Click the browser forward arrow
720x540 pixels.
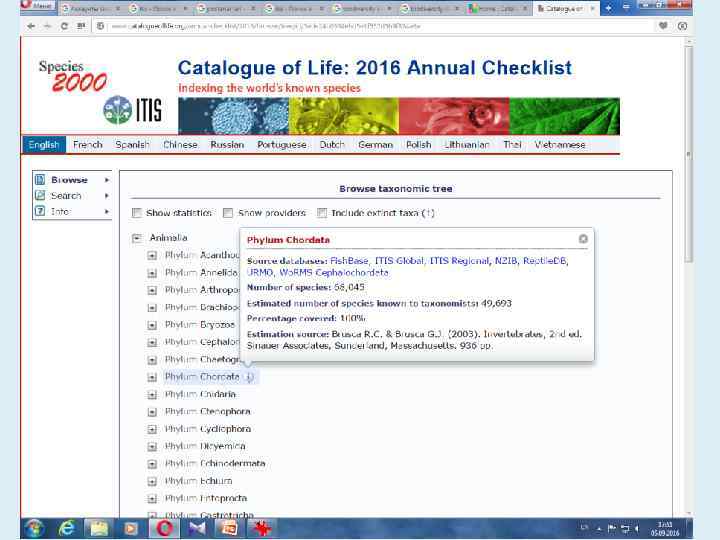coord(48,26)
